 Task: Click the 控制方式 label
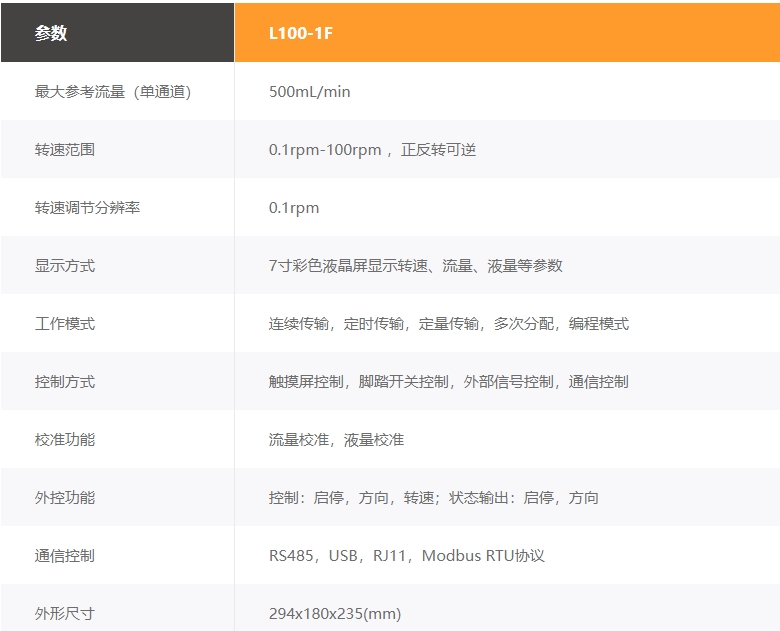pyautogui.click(x=65, y=382)
